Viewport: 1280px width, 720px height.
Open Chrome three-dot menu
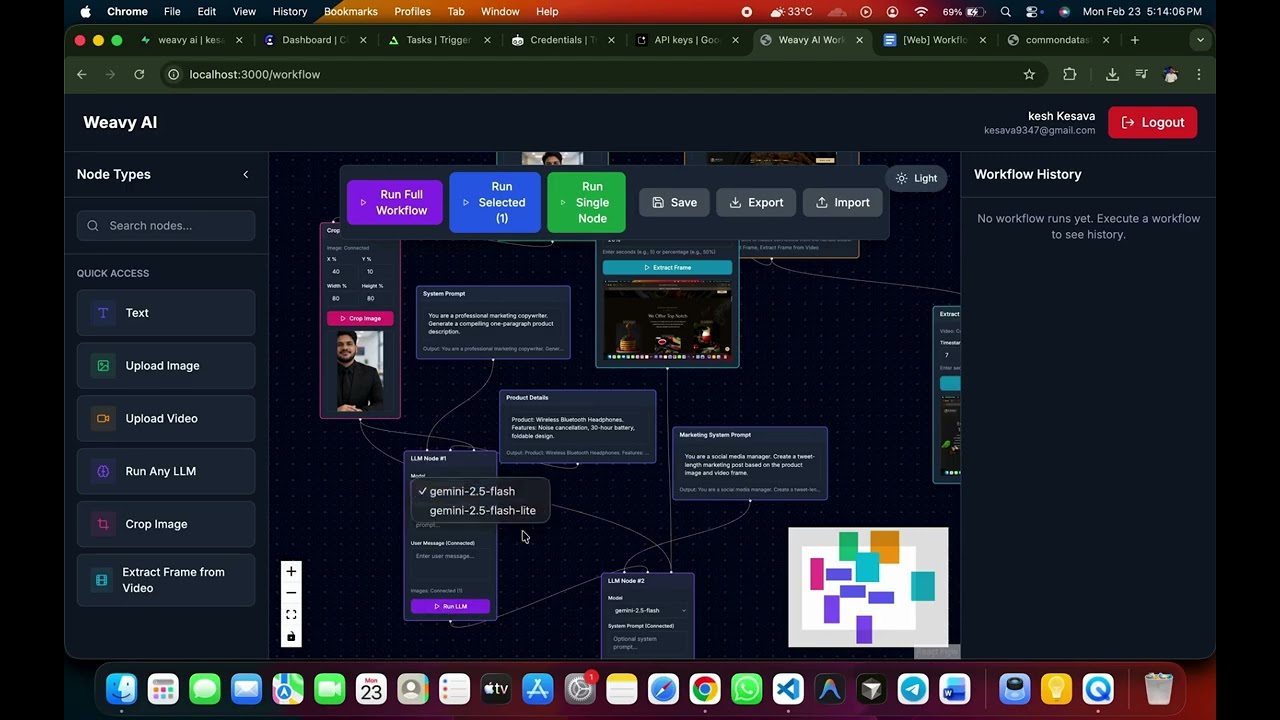(1199, 74)
